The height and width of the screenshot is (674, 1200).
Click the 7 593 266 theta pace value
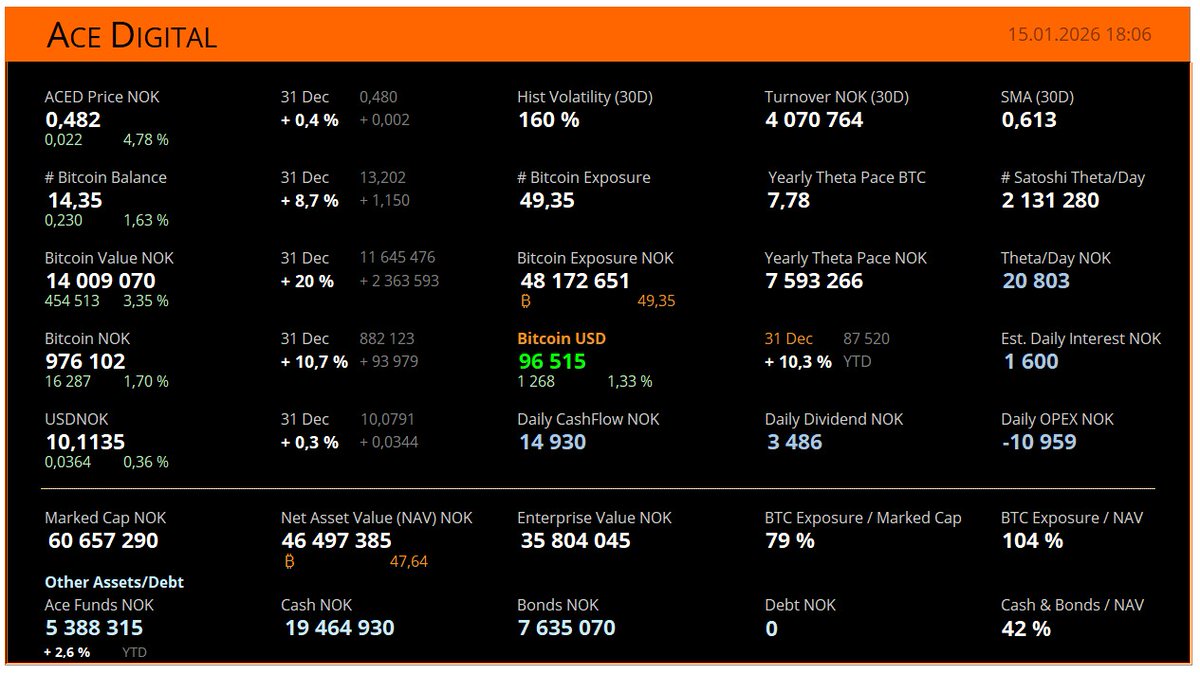click(x=814, y=281)
